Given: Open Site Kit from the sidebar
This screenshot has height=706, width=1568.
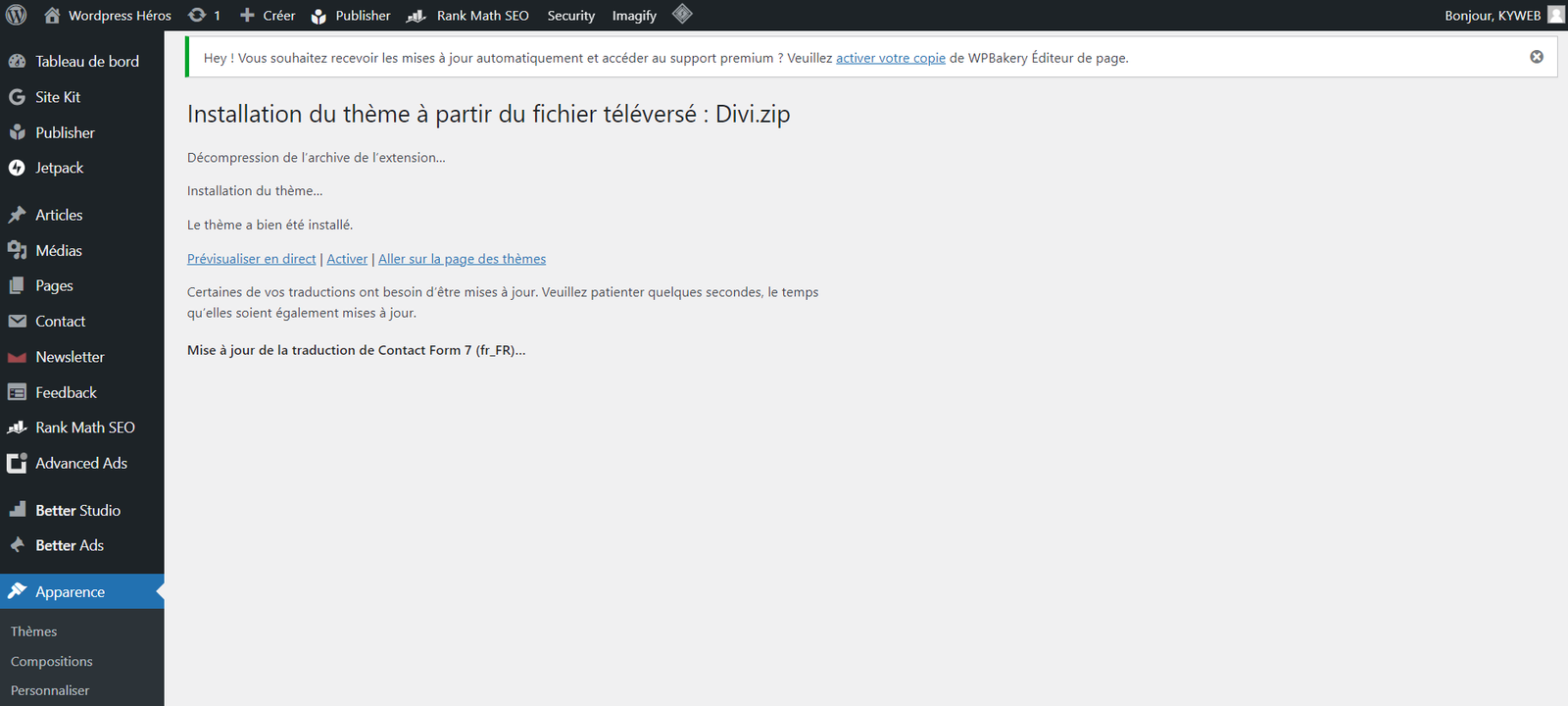Looking at the screenshot, I should point(58,97).
